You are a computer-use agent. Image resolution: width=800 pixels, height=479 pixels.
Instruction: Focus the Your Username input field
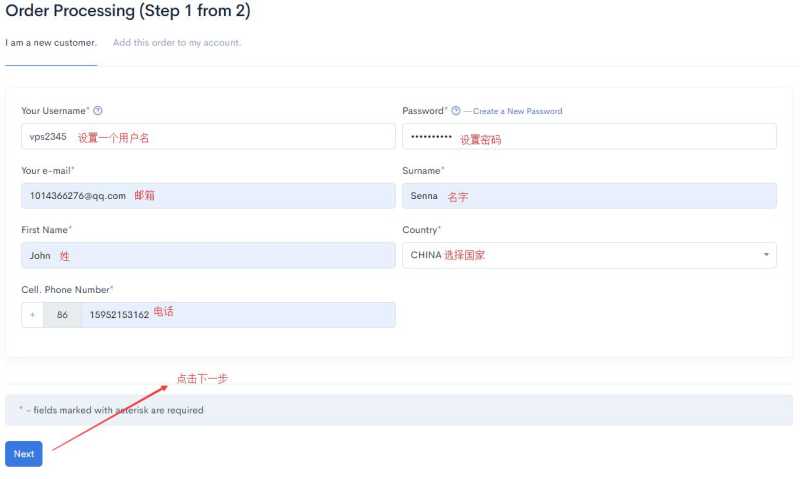click(208, 136)
